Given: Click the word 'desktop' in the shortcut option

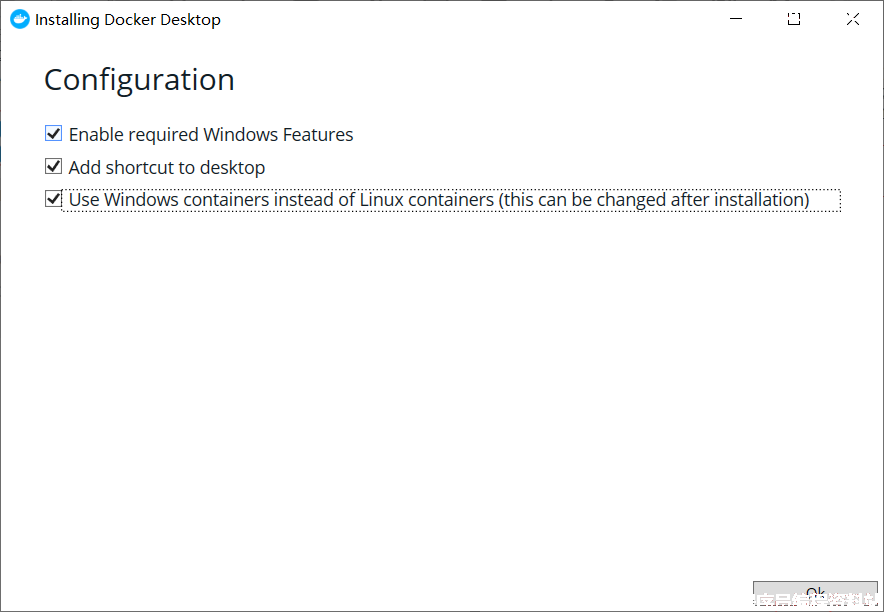Looking at the screenshot, I should (x=232, y=167).
